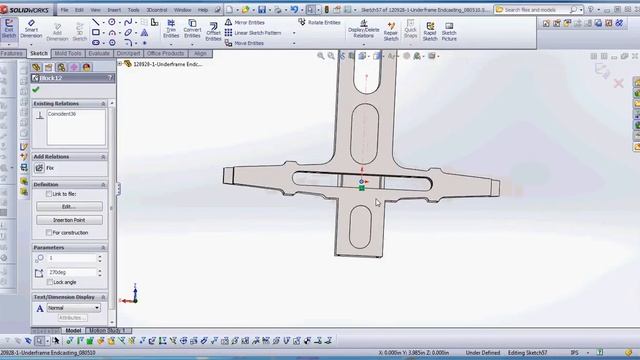Click the Insertion Point button
The width and height of the screenshot is (640, 360).
pyautogui.click(x=69, y=220)
